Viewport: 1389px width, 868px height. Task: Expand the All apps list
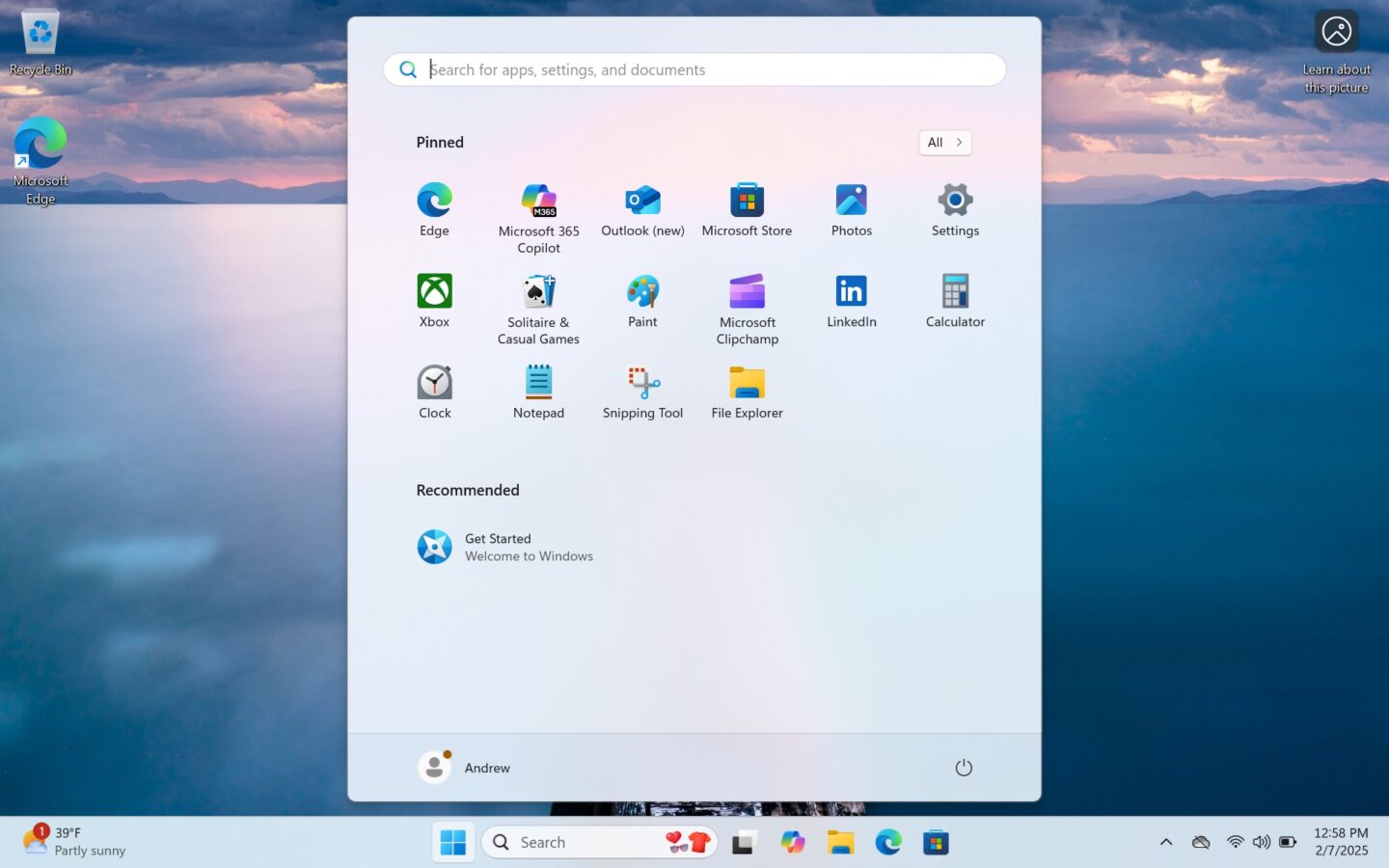[x=943, y=142]
